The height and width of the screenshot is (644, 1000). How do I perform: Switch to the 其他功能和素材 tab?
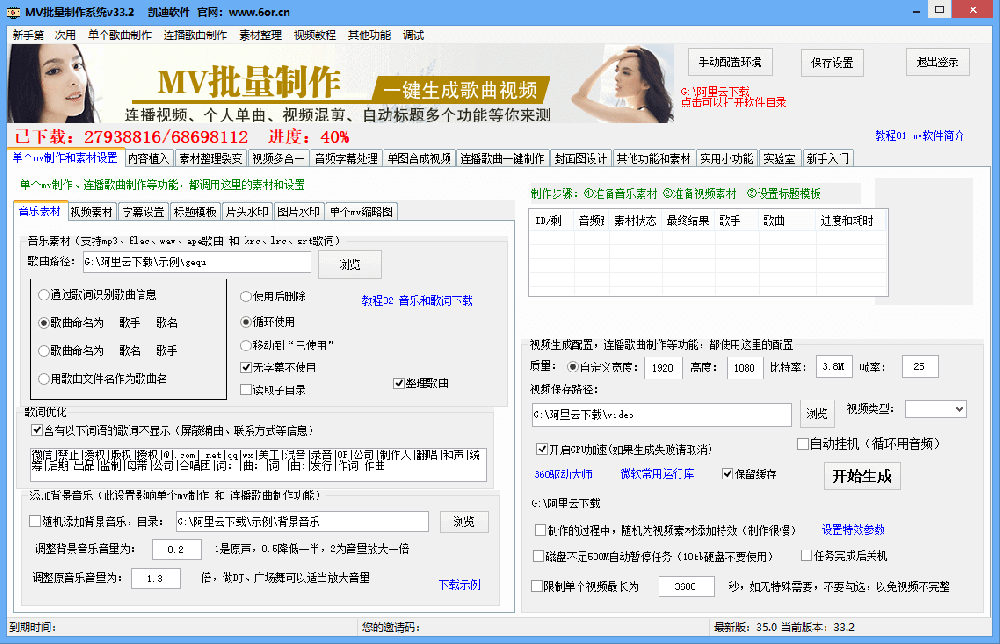click(x=654, y=158)
